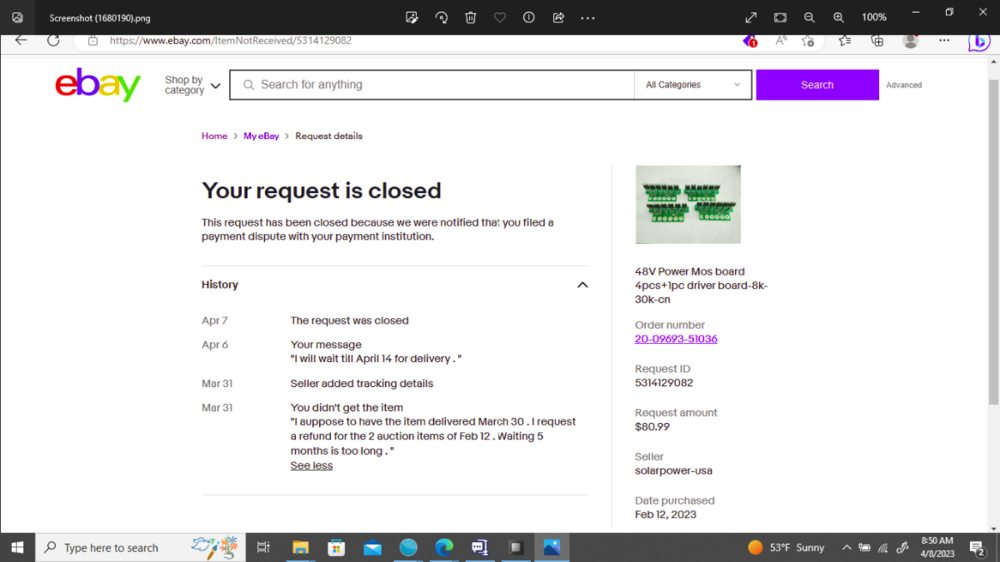Click the Windows taskbar search box
Viewport: 1000px width, 562px height.
click(x=140, y=547)
